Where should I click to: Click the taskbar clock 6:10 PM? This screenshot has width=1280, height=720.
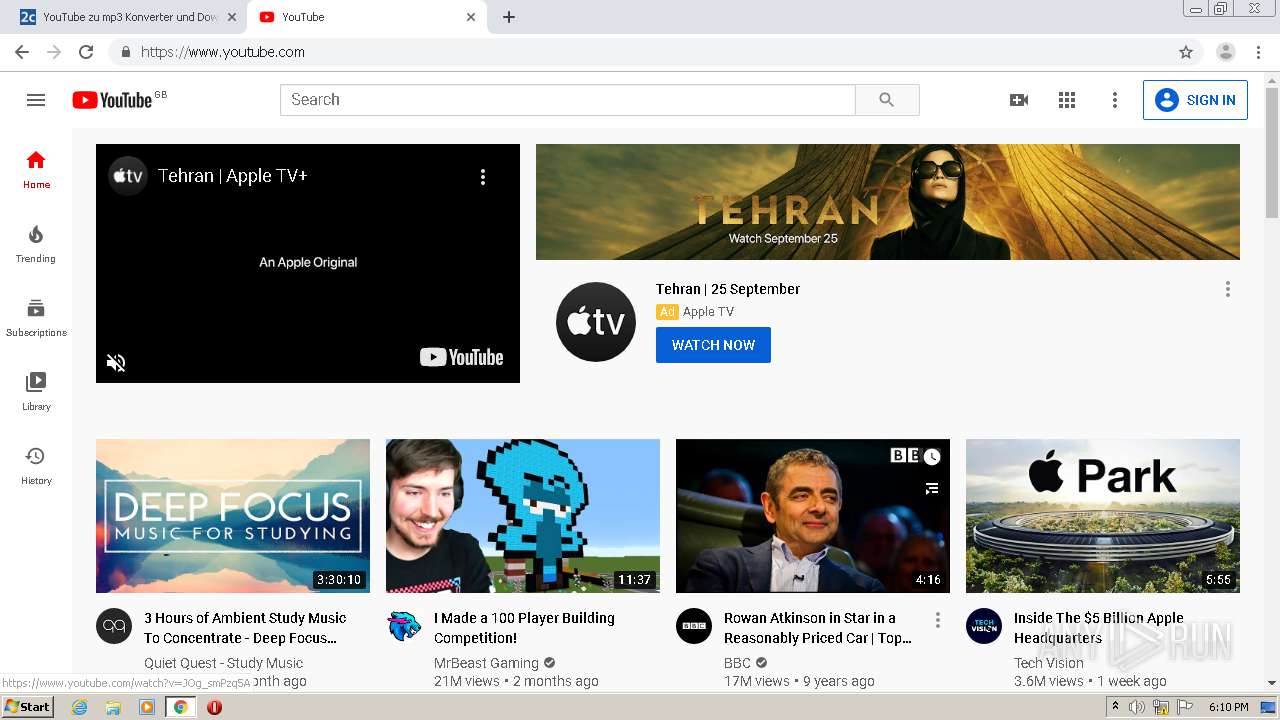click(x=1228, y=707)
